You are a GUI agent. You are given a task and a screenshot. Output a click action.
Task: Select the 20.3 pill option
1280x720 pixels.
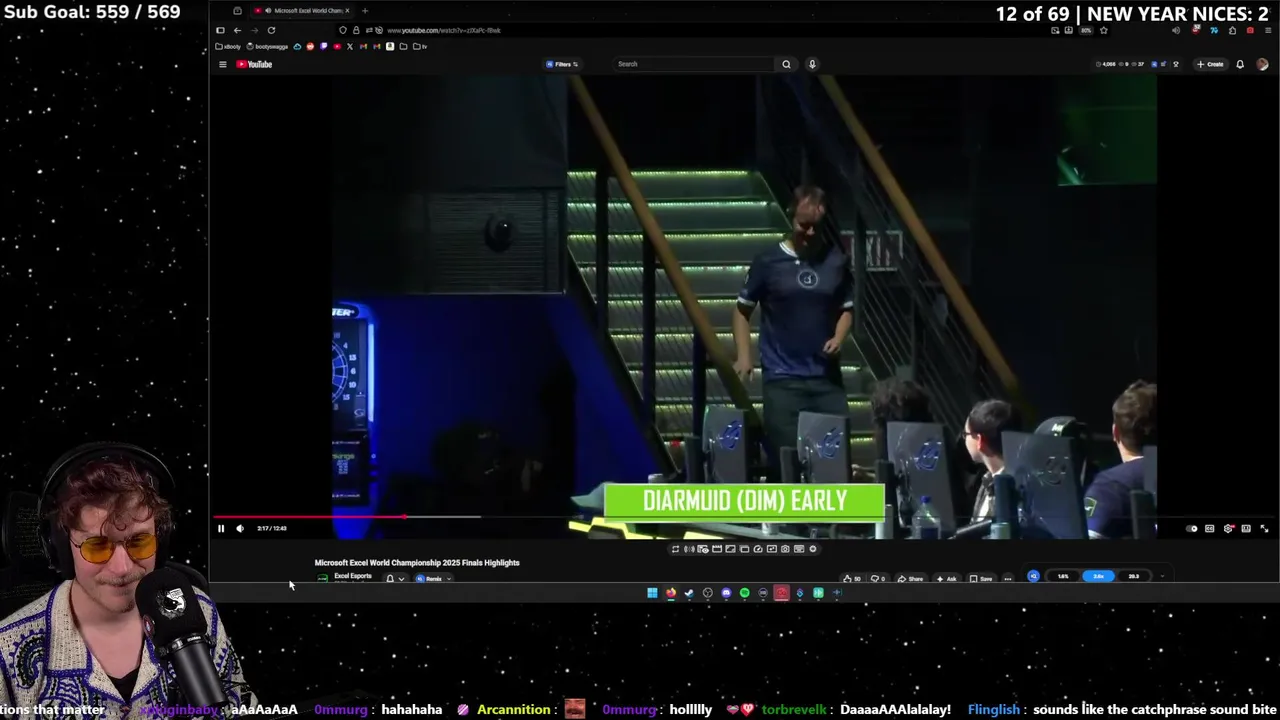tap(1133, 576)
